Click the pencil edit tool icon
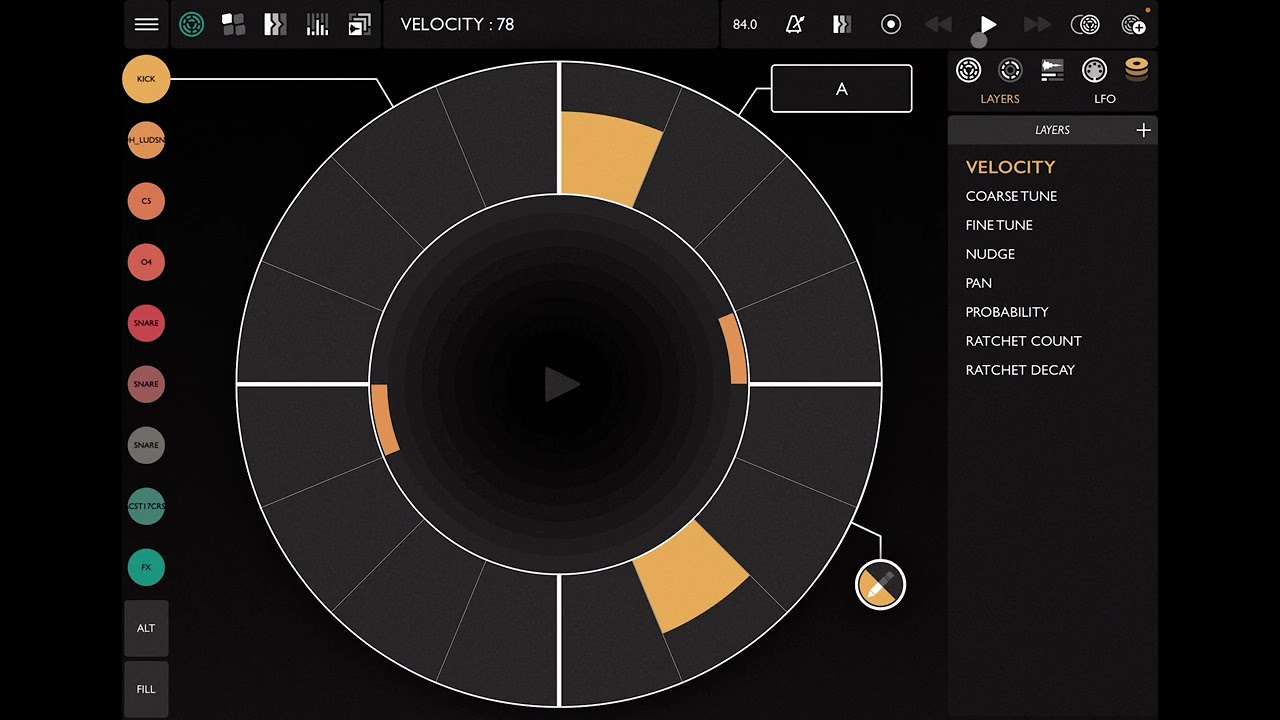1280x720 pixels. coord(881,585)
